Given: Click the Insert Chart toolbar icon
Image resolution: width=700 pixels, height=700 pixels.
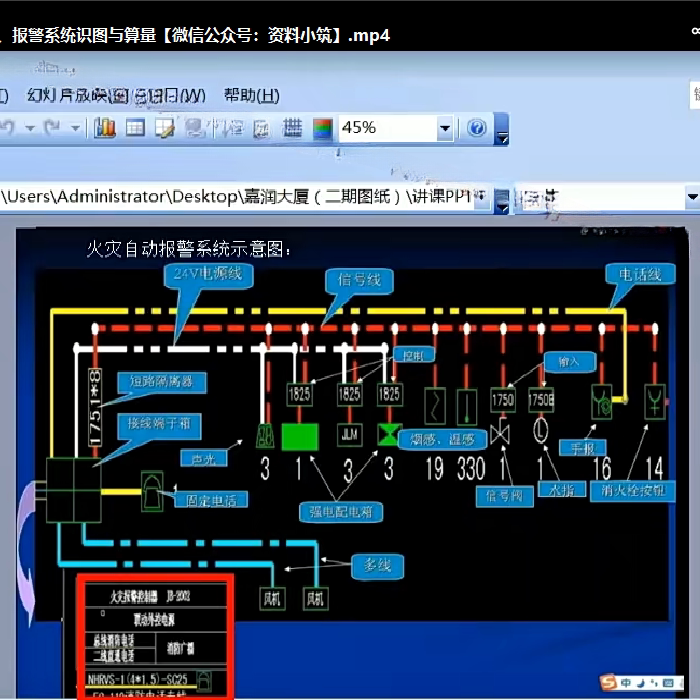Looking at the screenshot, I should coord(105,128).
